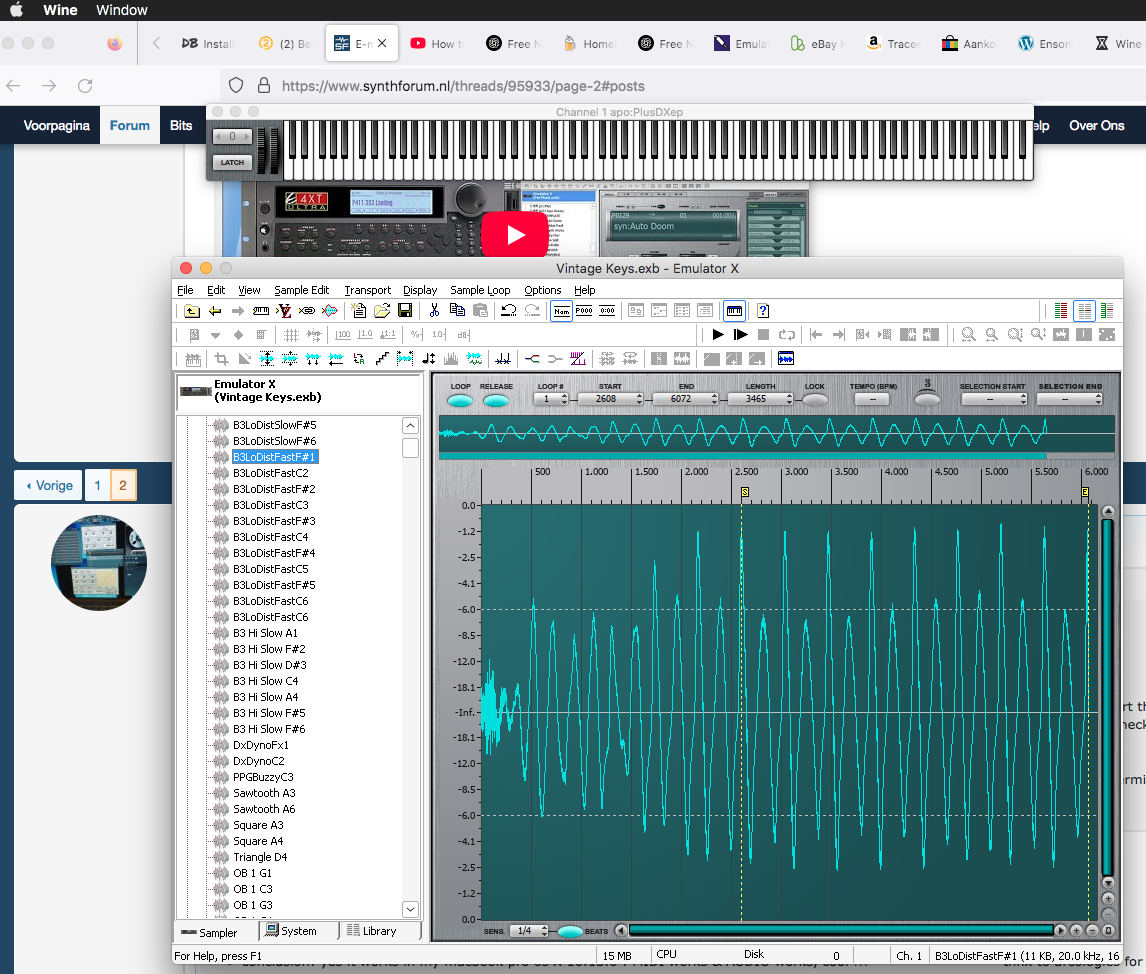The width and height of the screenshot is (1146, 974).
Task: Open the Transport menu
Action: click(x=368, y=290)
